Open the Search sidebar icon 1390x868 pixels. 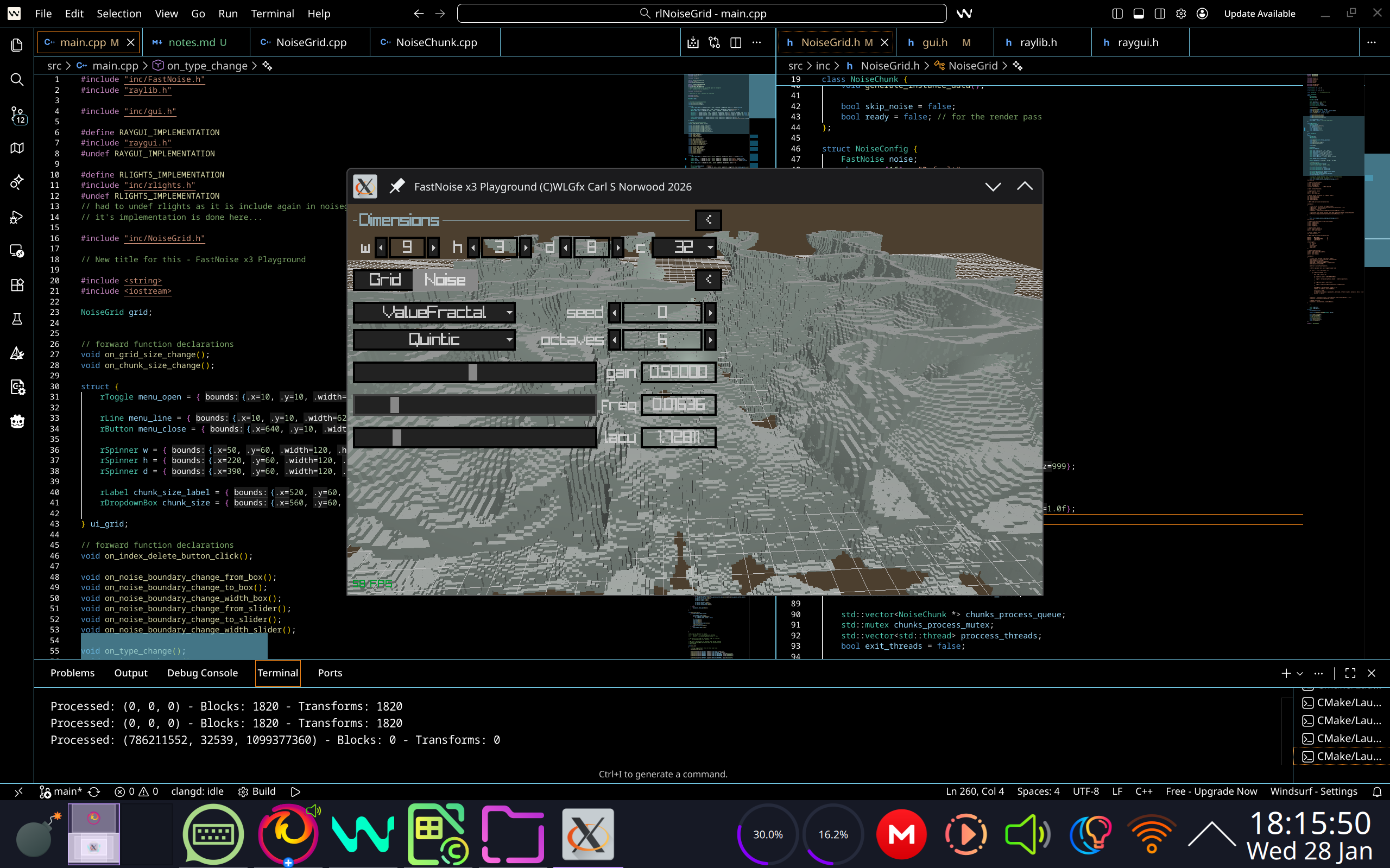click(17, 79)
